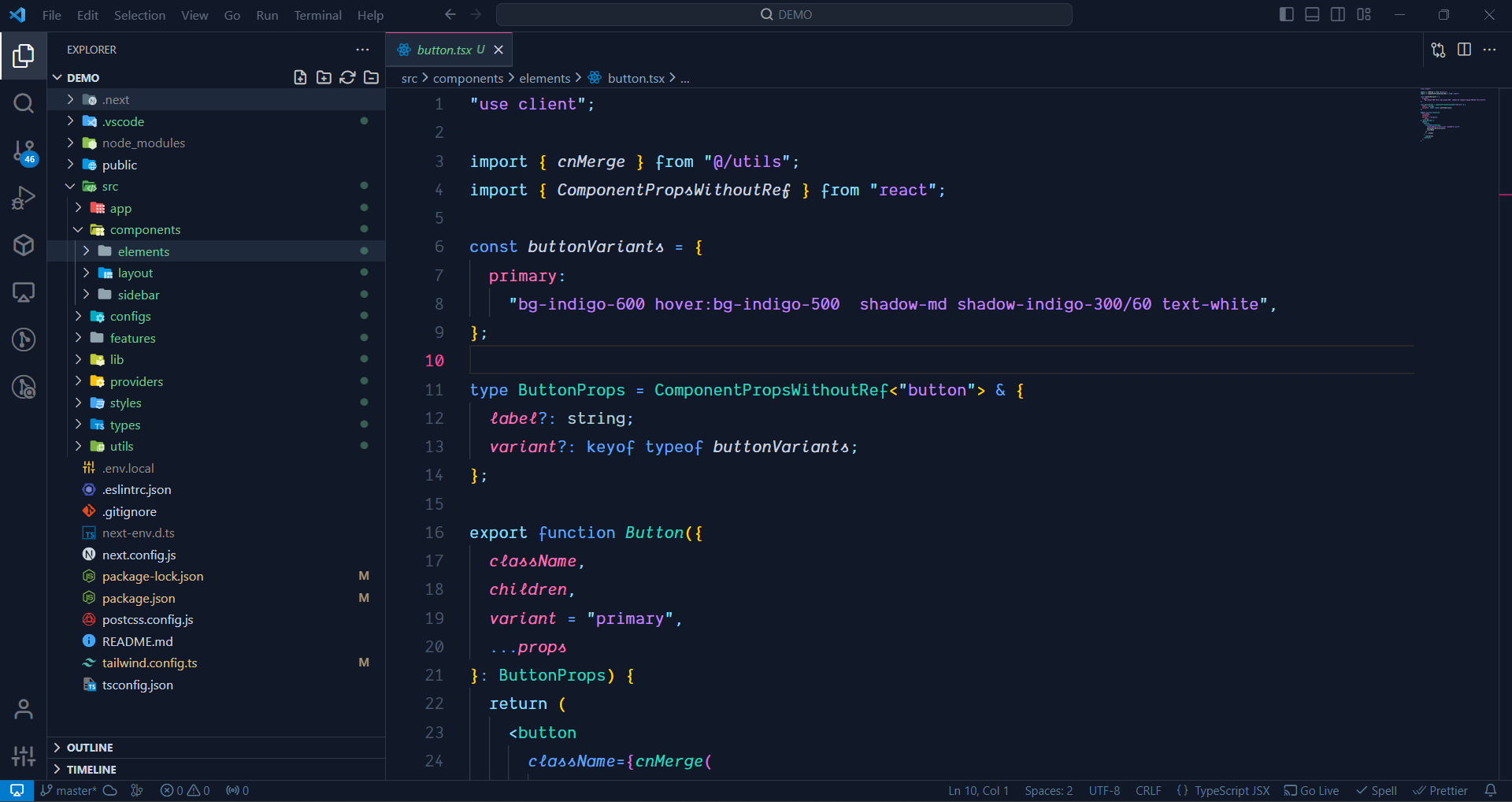
Task: Collapse all folders in explorer
Action: (371, 77)
